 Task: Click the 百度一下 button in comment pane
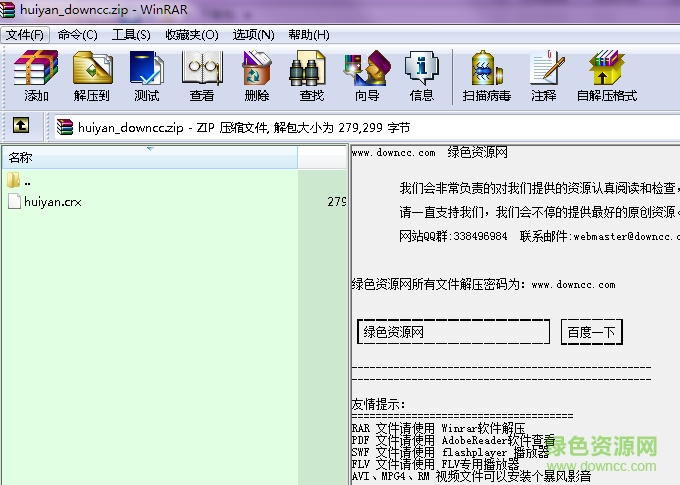pyautogui.click(x=592, y=332)
